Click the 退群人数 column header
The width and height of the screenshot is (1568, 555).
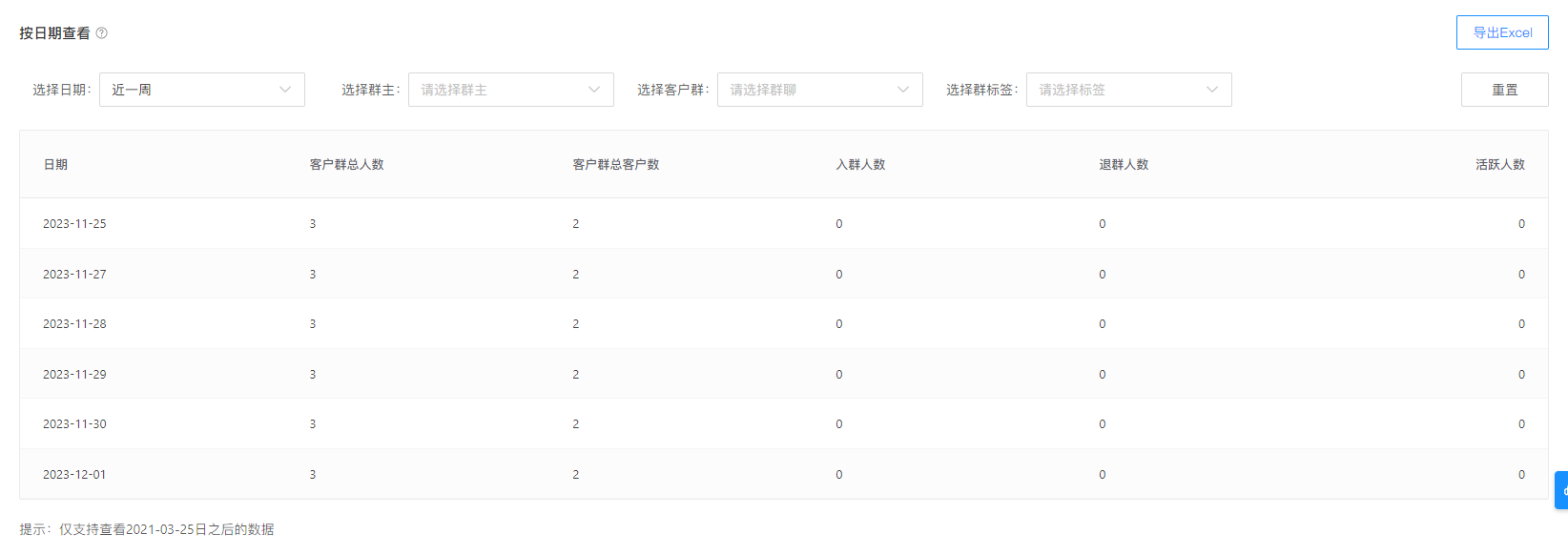tap(1124, 165)
